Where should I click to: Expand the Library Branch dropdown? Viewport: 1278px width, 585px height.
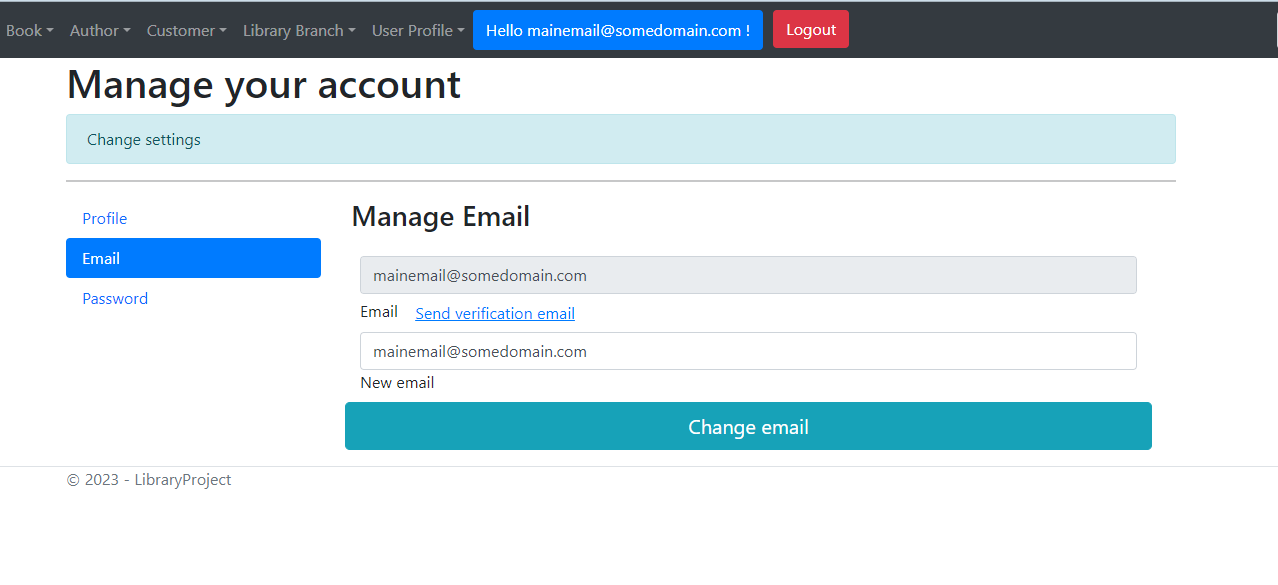297,30
